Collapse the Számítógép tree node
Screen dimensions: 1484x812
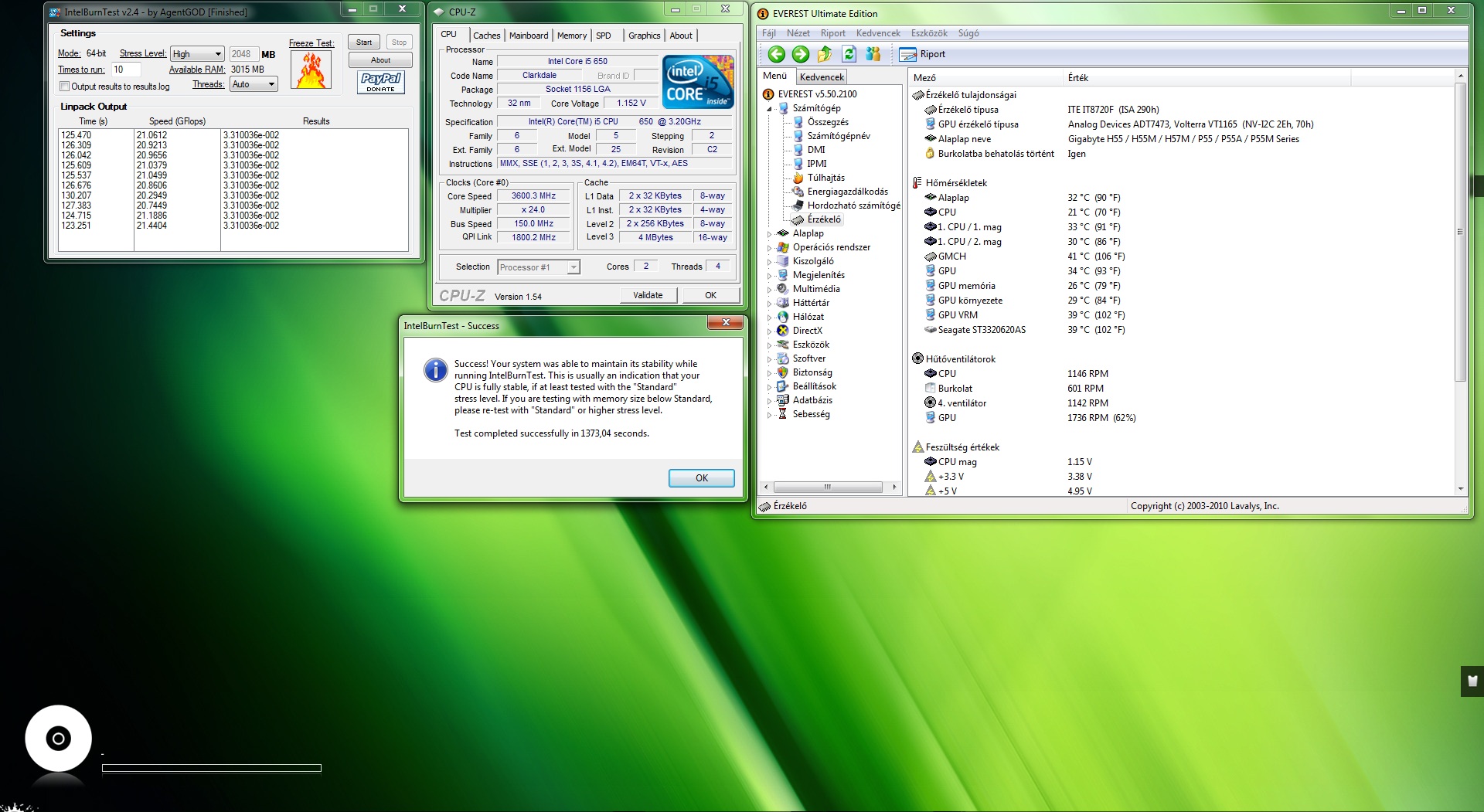click(769, 109)
